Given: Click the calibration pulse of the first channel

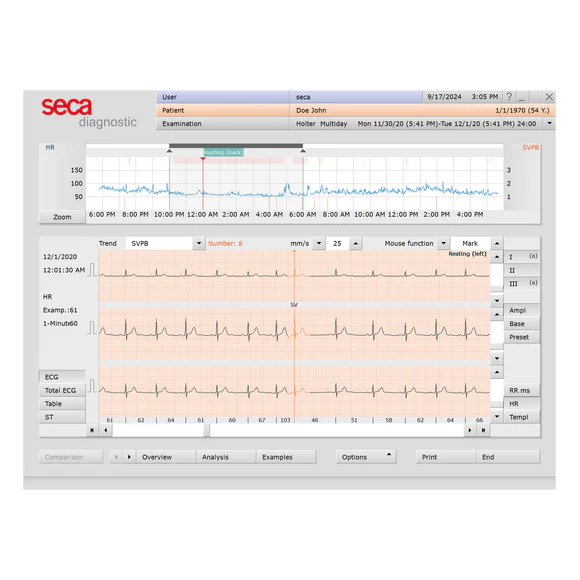Looking at the screenshot, I should click(x=92, y=270).
